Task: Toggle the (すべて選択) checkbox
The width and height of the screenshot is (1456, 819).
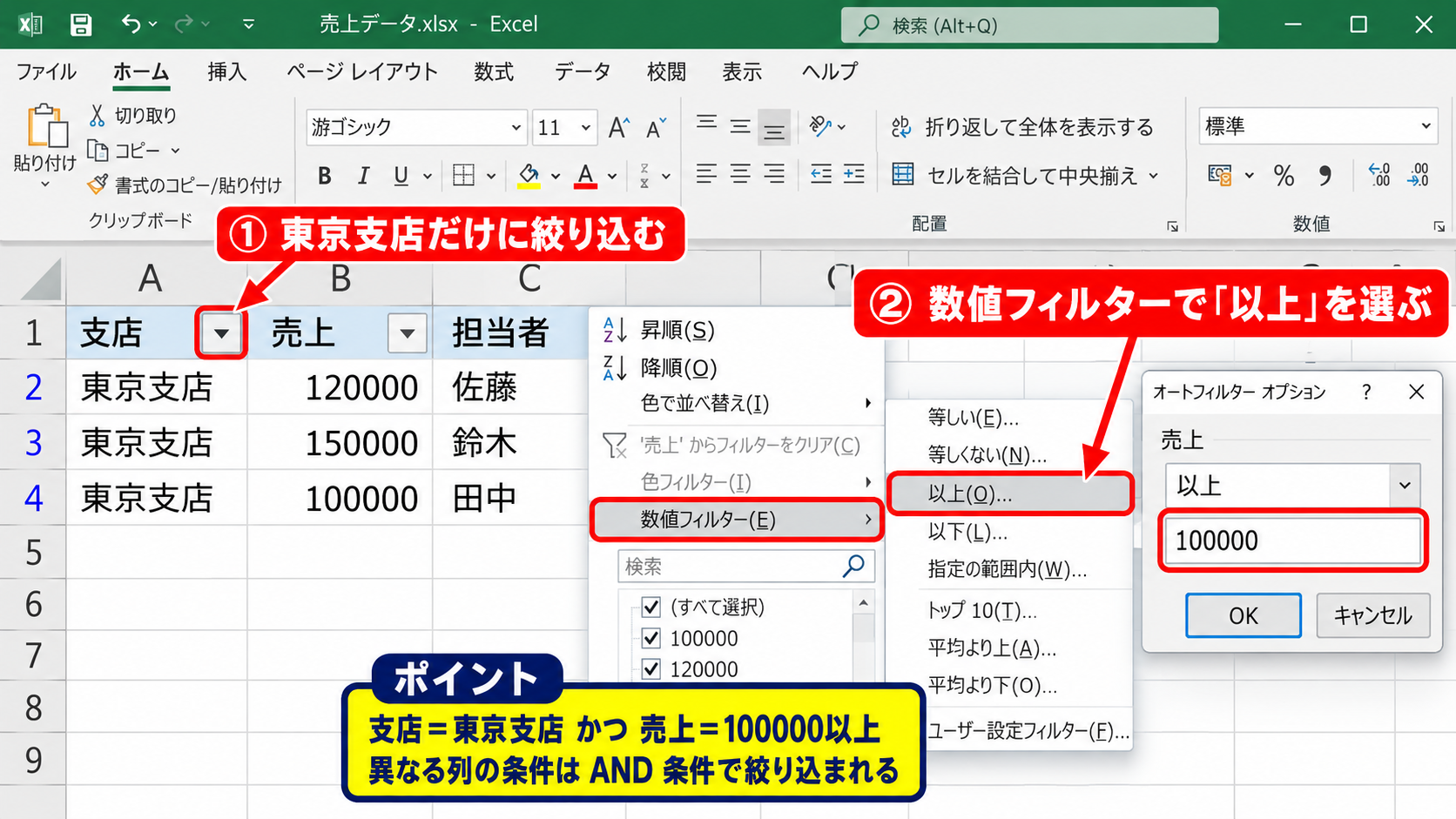Action: (650, 607)
